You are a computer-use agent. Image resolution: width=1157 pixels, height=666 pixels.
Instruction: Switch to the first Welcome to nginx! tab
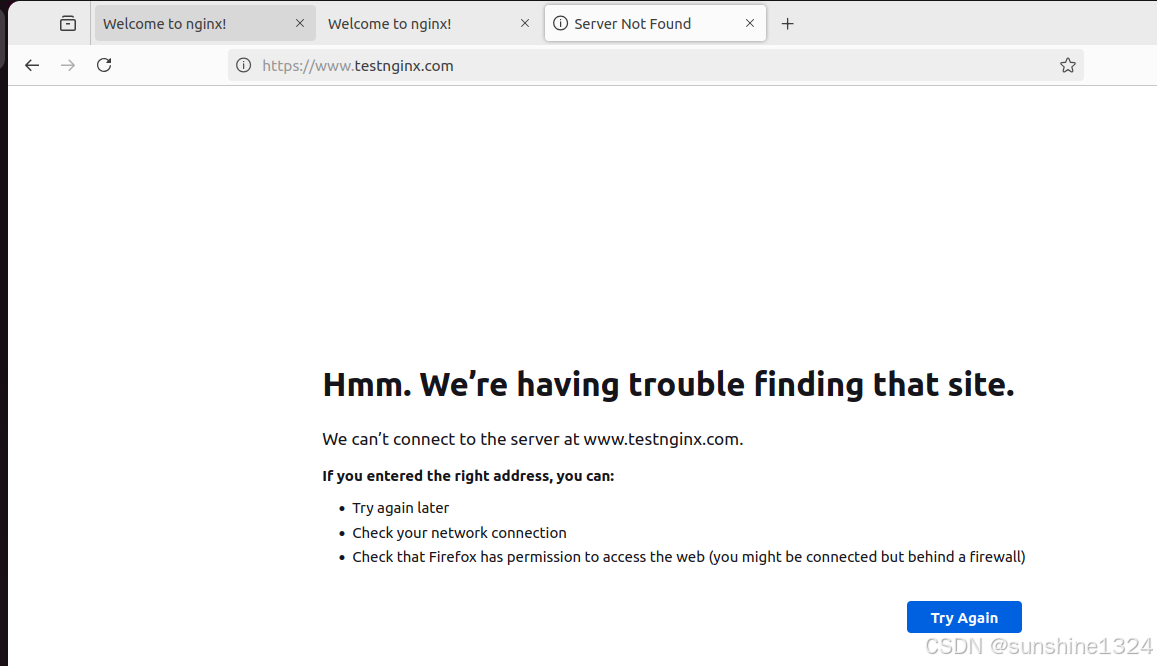click(205, 24)
